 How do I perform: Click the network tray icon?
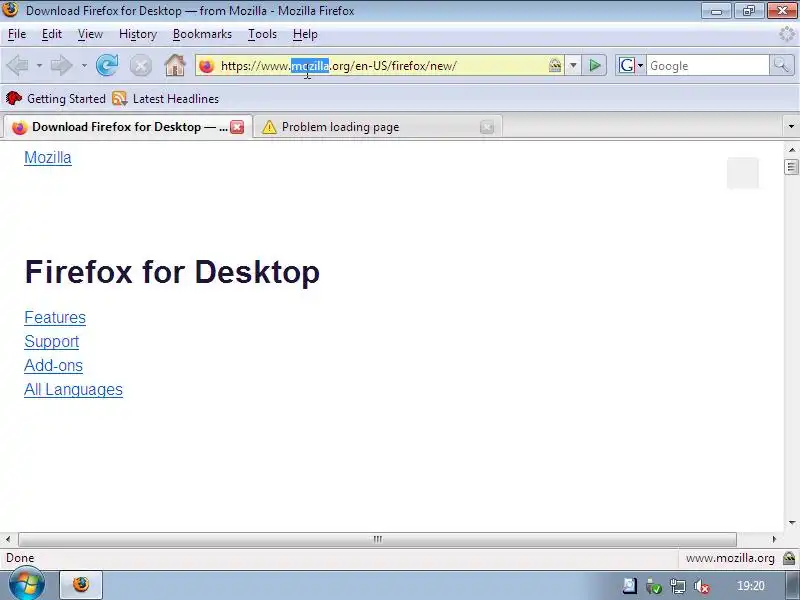coord(678,586)
